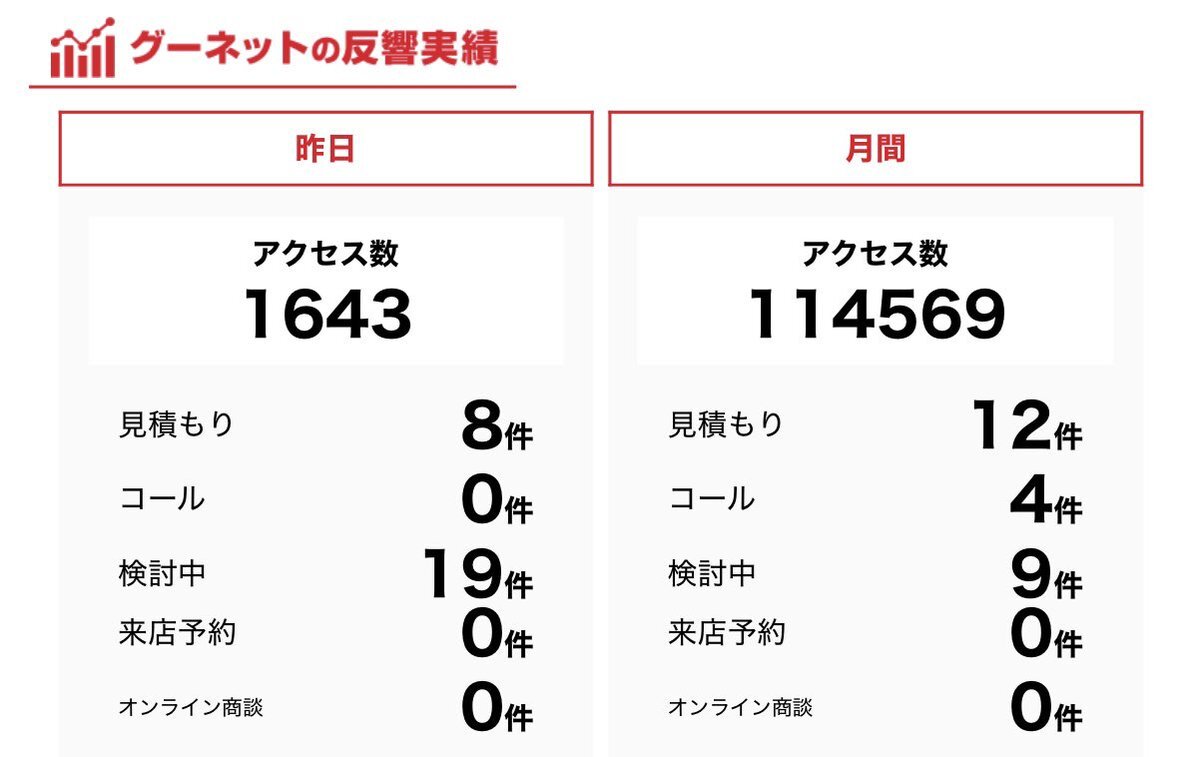Screen dimensions: 1200x757
Task: Select コール row under 昨日
Action: click(326, 498)
